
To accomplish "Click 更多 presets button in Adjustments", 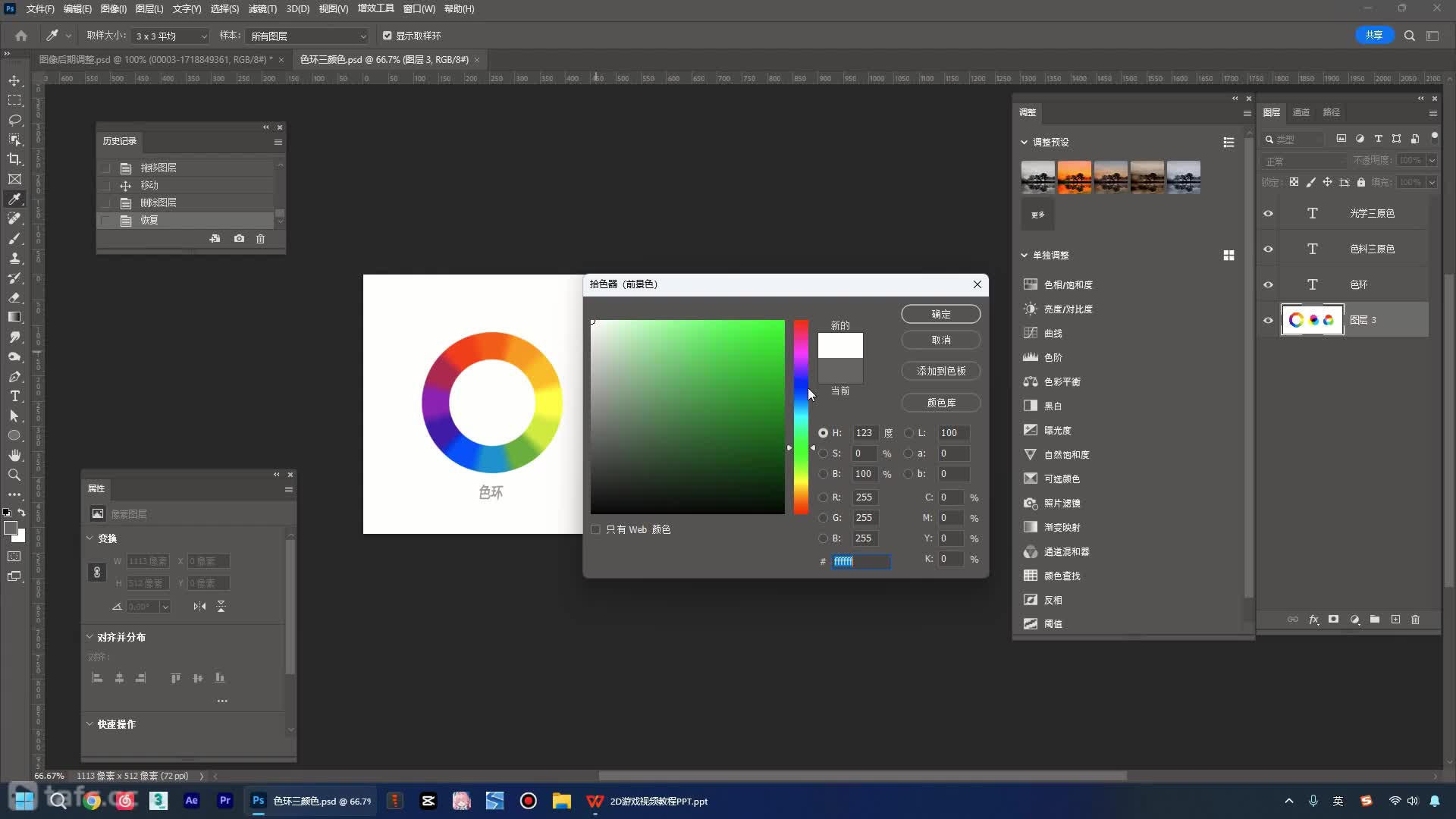I will click(x=1037, y=215).
